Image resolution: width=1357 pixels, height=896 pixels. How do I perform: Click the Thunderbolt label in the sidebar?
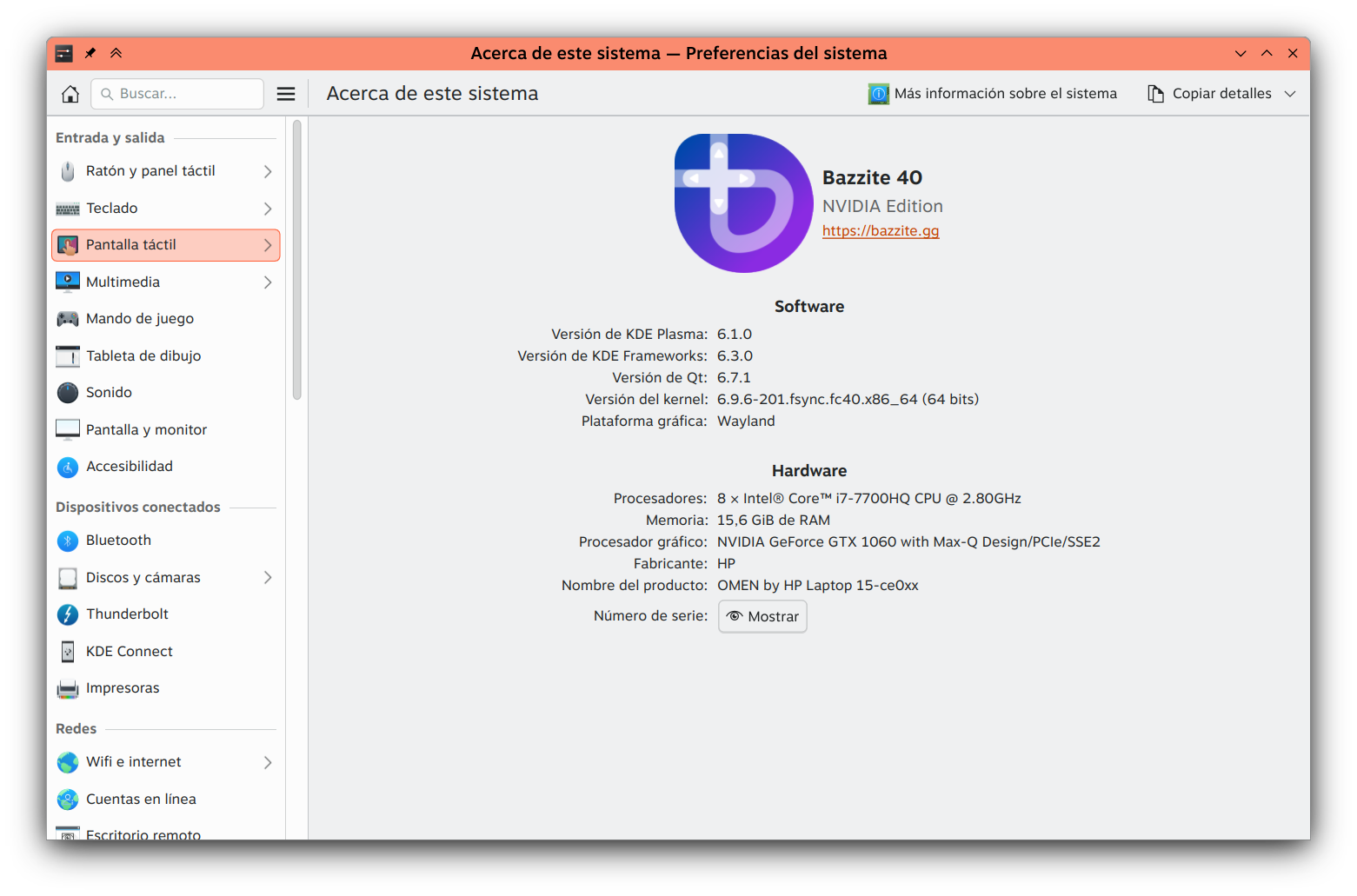pyautogui.click(x=127, y=614)
